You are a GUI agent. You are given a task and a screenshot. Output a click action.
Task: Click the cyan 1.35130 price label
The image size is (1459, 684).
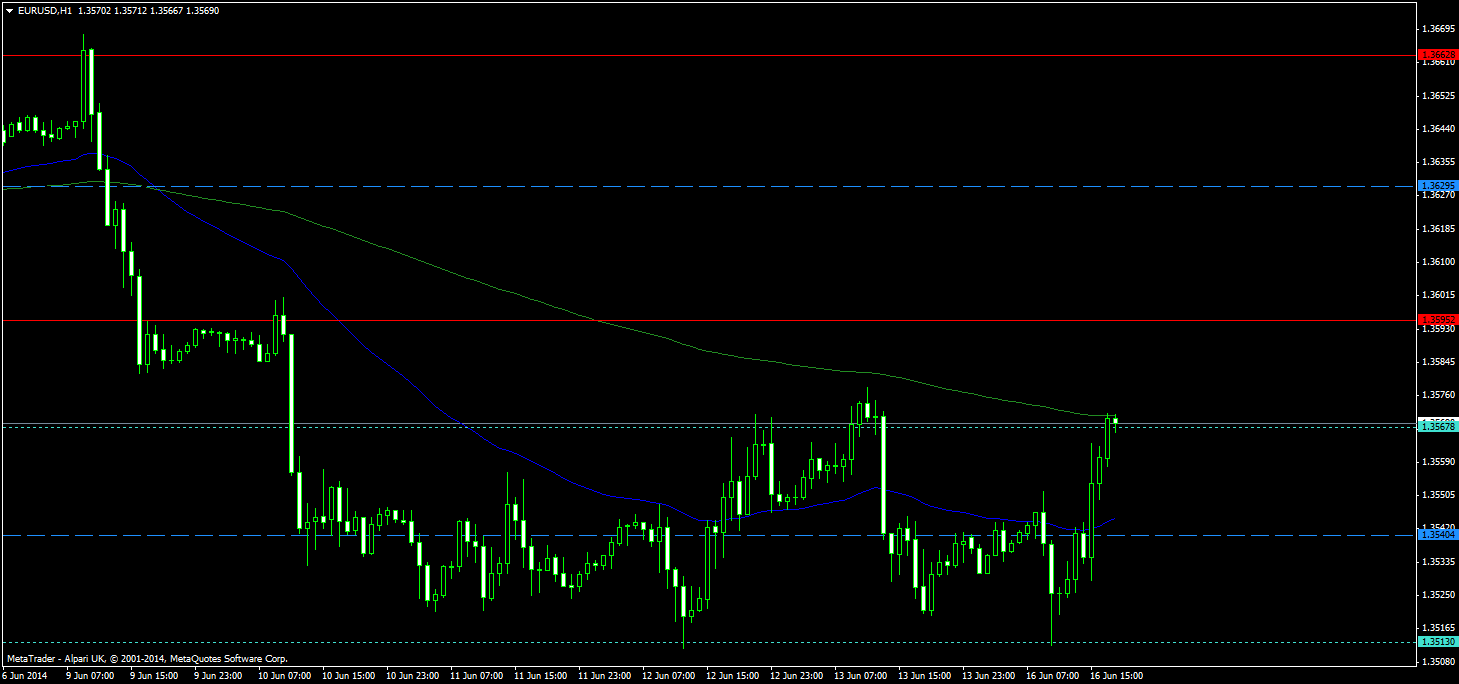pos(1439,642)
